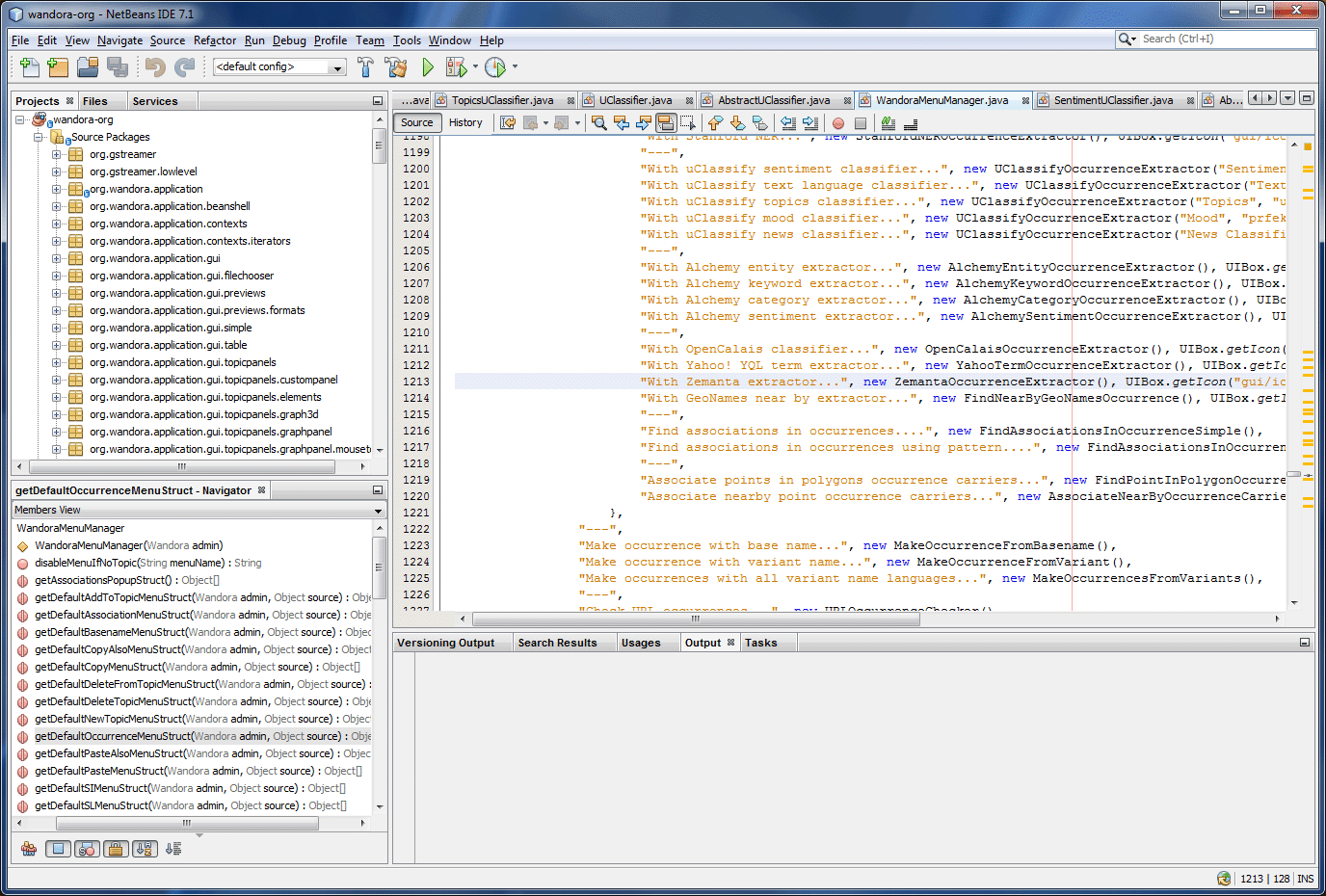Image resolution: width=1326 pixels, height=896 pixels.
Task: Open a project with the Open Project icon
Action: click(86, 67)
